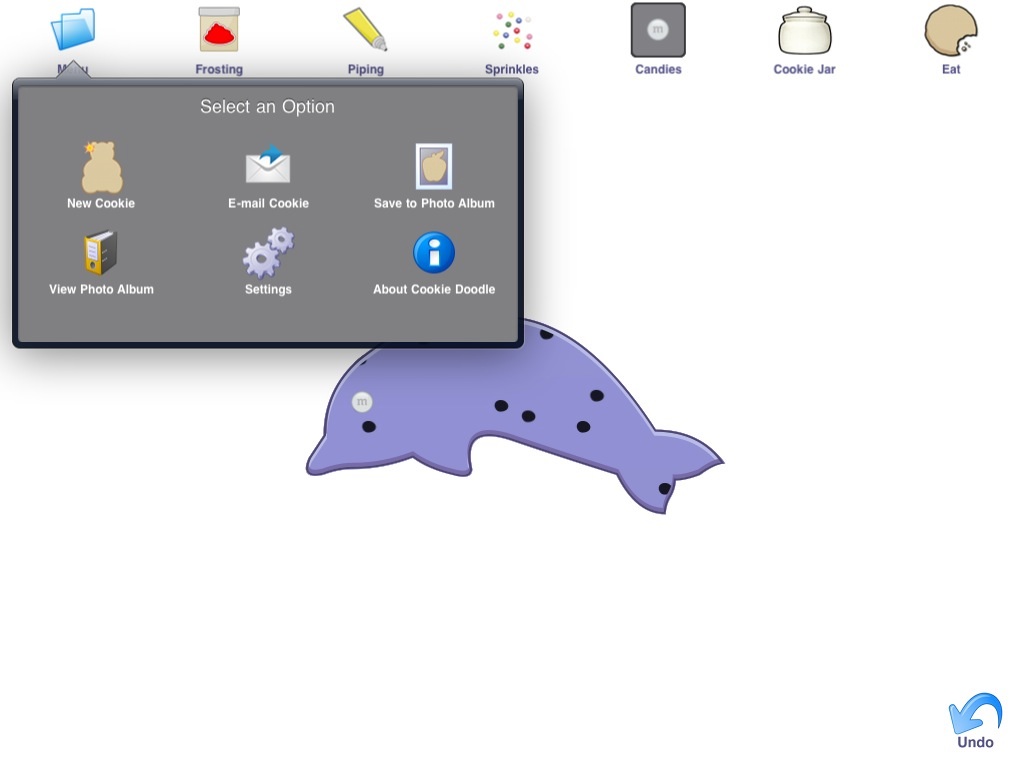
Task: Open the Cookie Jar
Action: point(805,30)
